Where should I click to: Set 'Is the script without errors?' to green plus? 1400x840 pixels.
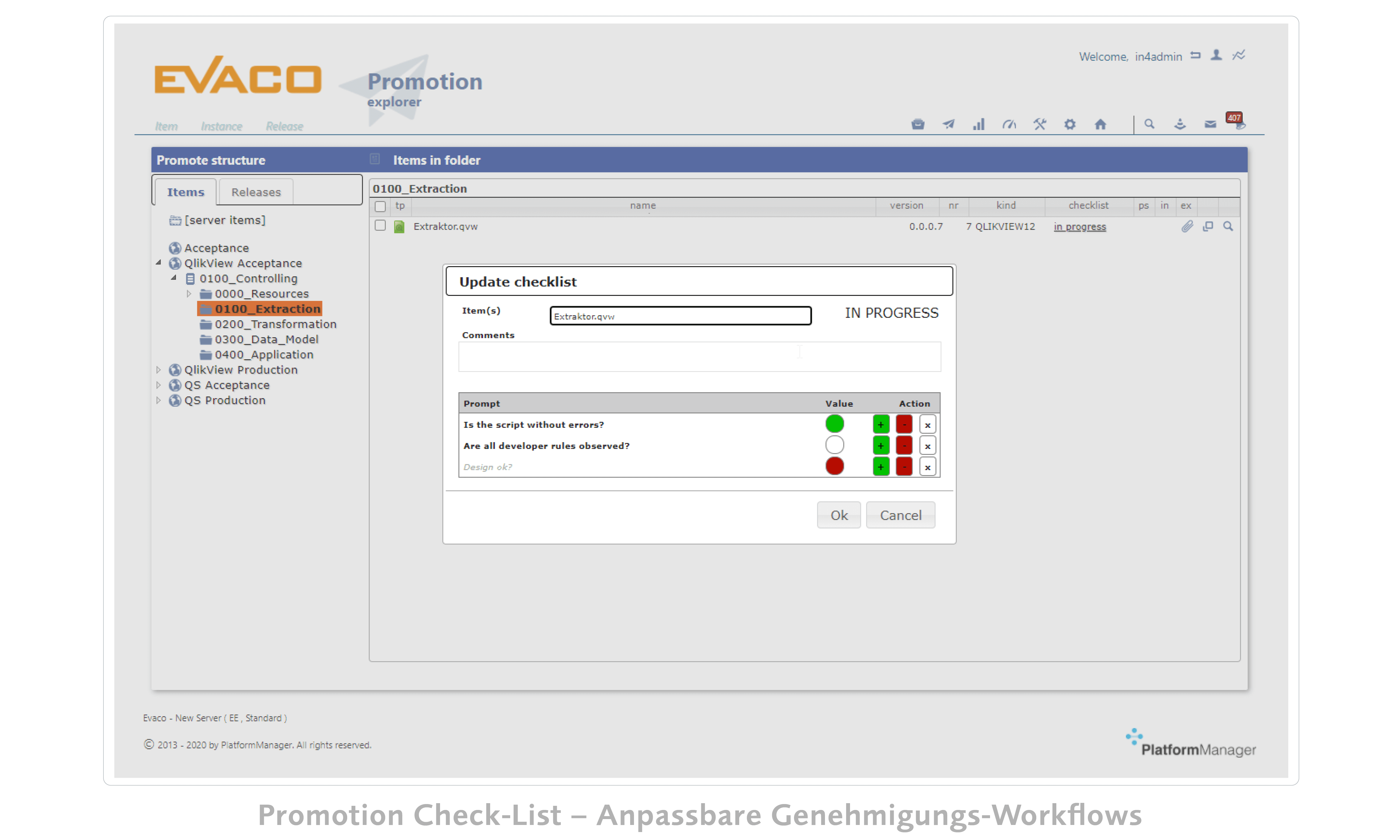(x=880, y=424)
